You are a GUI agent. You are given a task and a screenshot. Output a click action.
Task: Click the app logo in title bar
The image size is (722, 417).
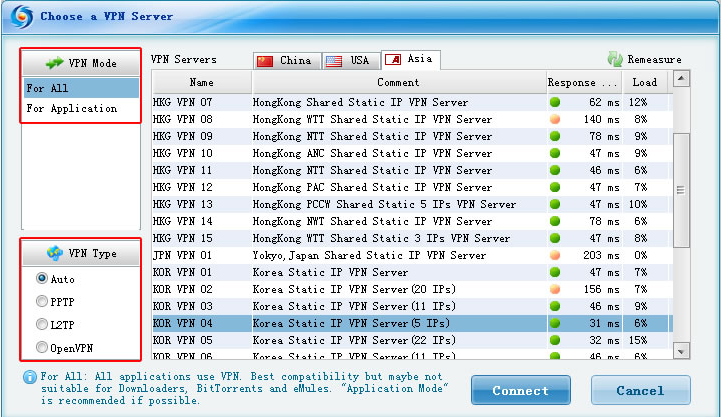click(x=22, y=17)
